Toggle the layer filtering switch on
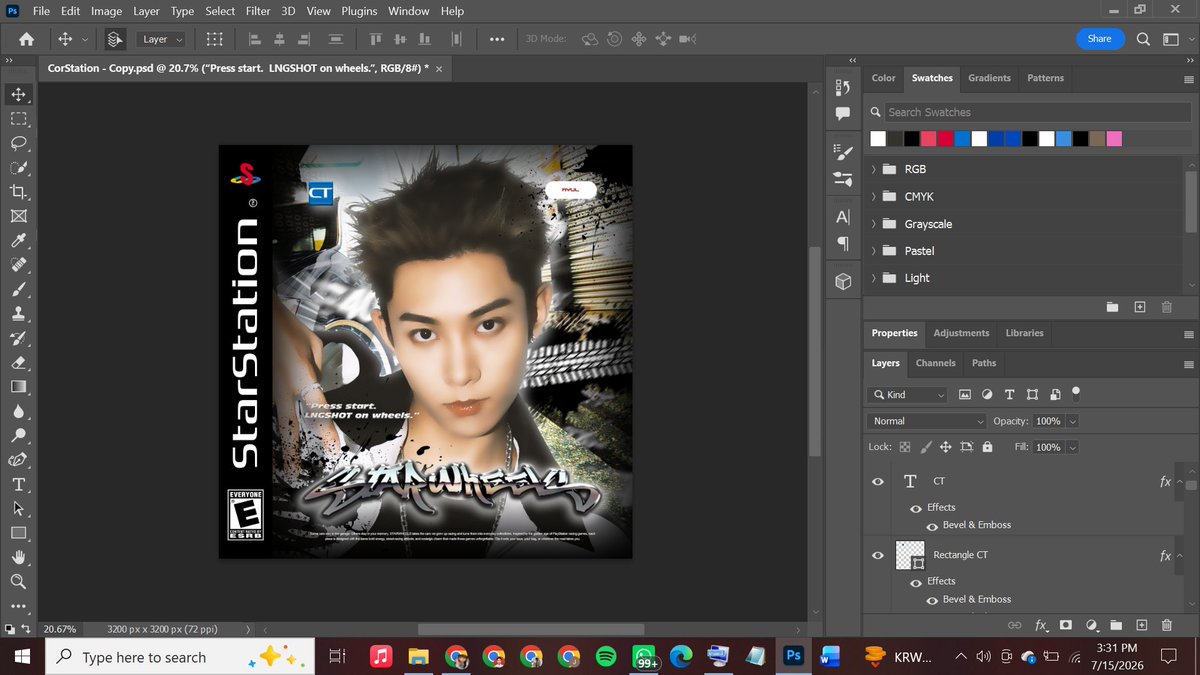 pyautogui.click(x=1076, y=392)
